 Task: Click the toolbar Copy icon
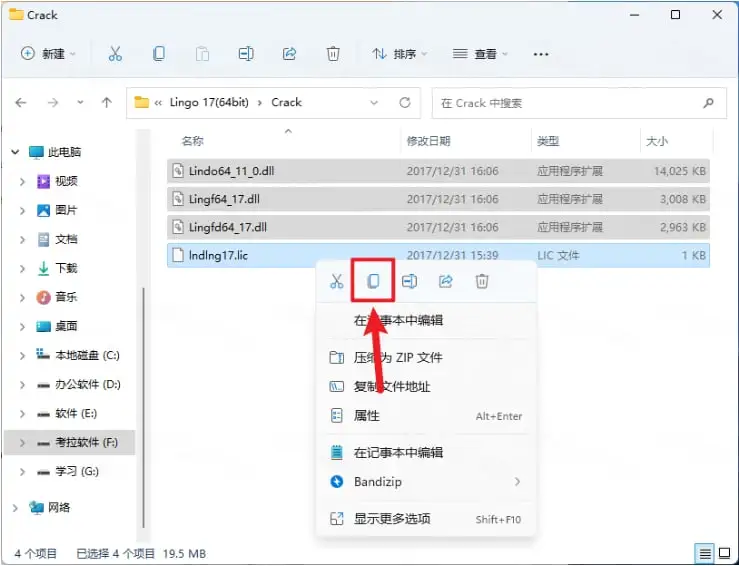coord(159,54)
